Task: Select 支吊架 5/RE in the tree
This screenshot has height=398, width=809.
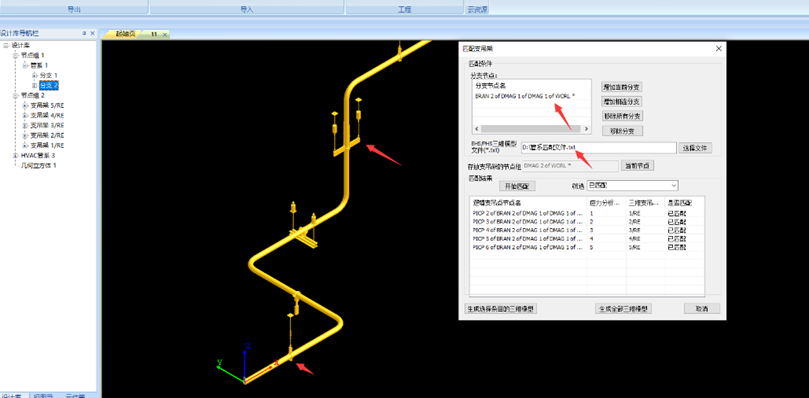Action: click(47, 105)
